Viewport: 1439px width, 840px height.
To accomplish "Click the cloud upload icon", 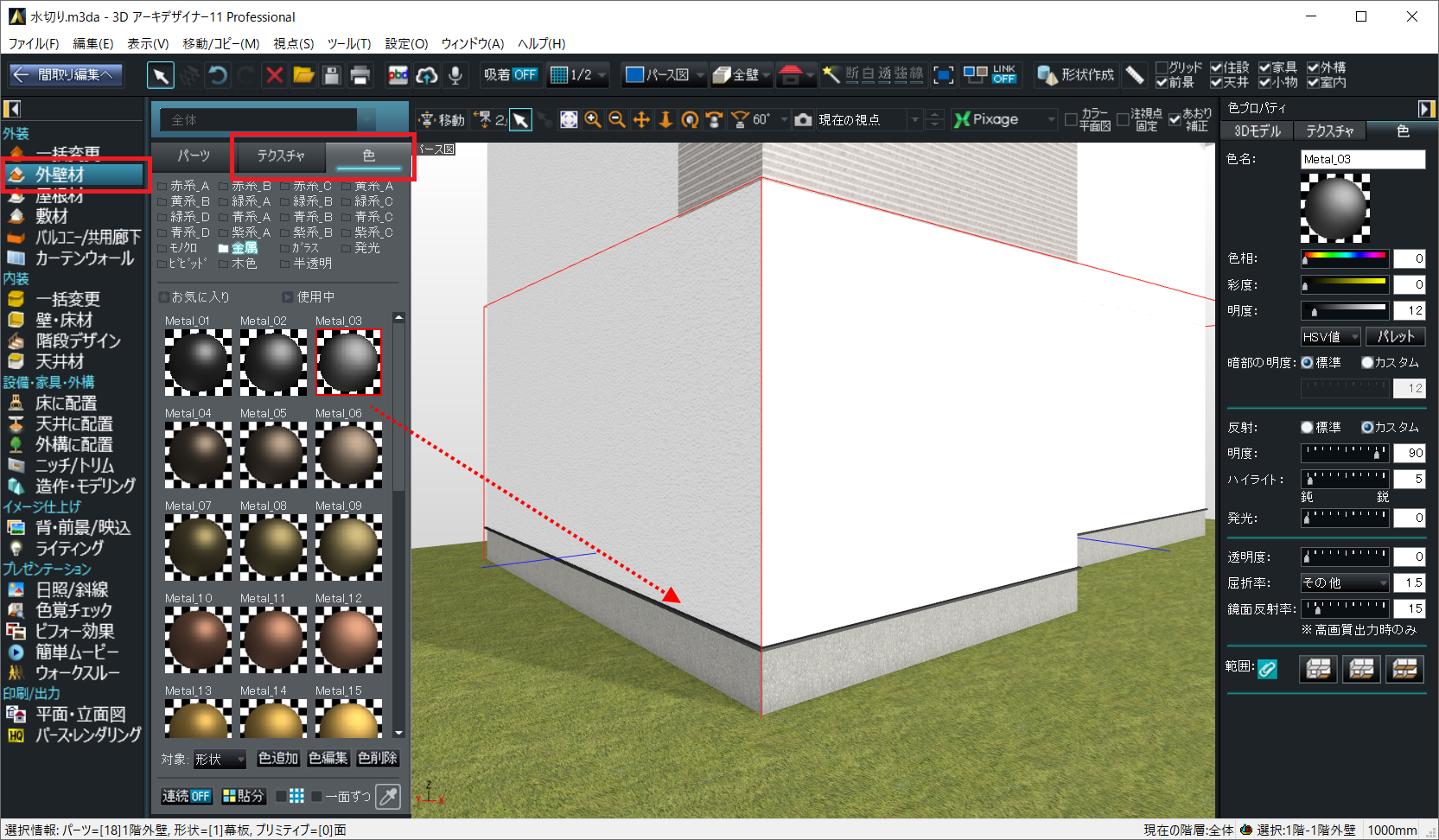I will tap(427, 75).
